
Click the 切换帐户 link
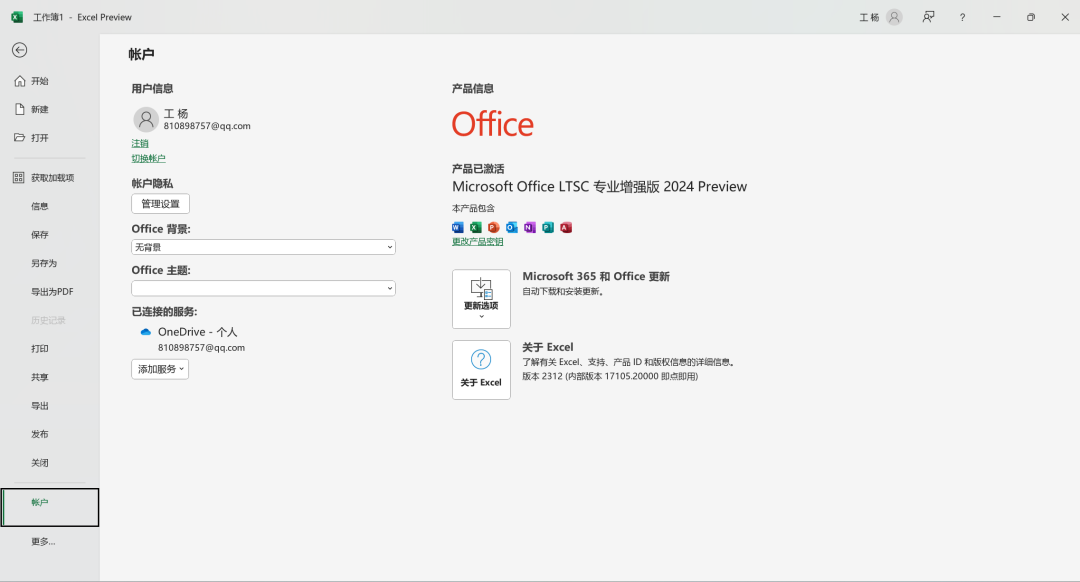click(x=148, y=158)
